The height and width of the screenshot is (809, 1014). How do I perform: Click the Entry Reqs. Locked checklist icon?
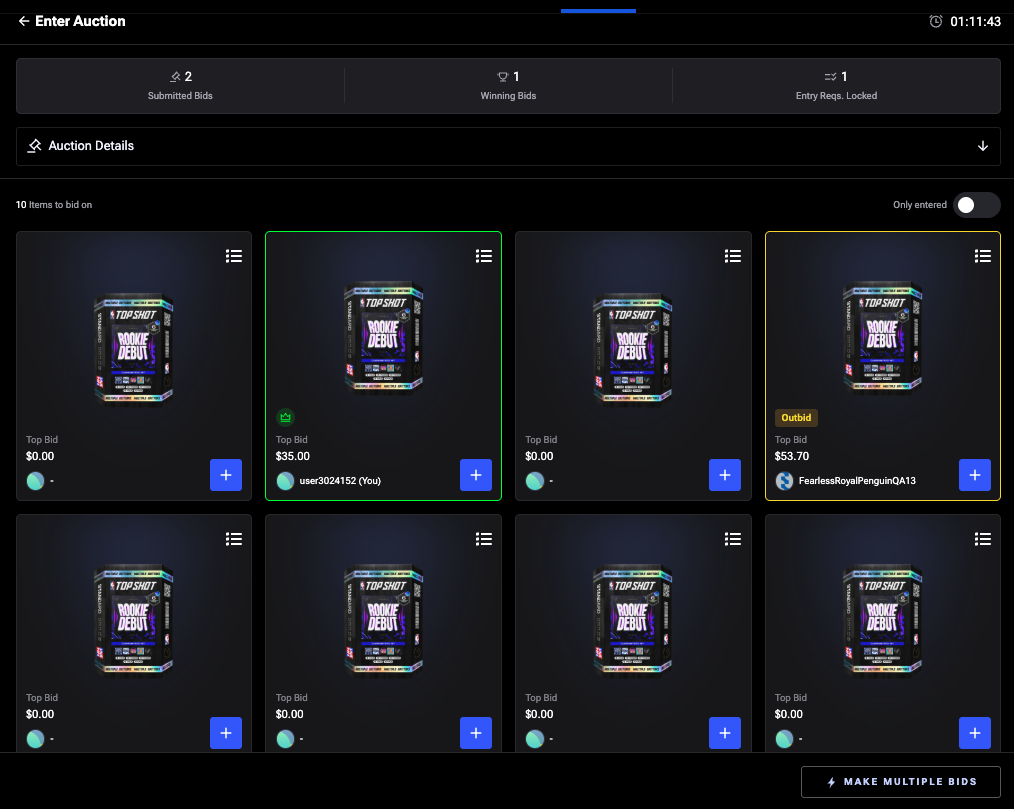(830, 77)
